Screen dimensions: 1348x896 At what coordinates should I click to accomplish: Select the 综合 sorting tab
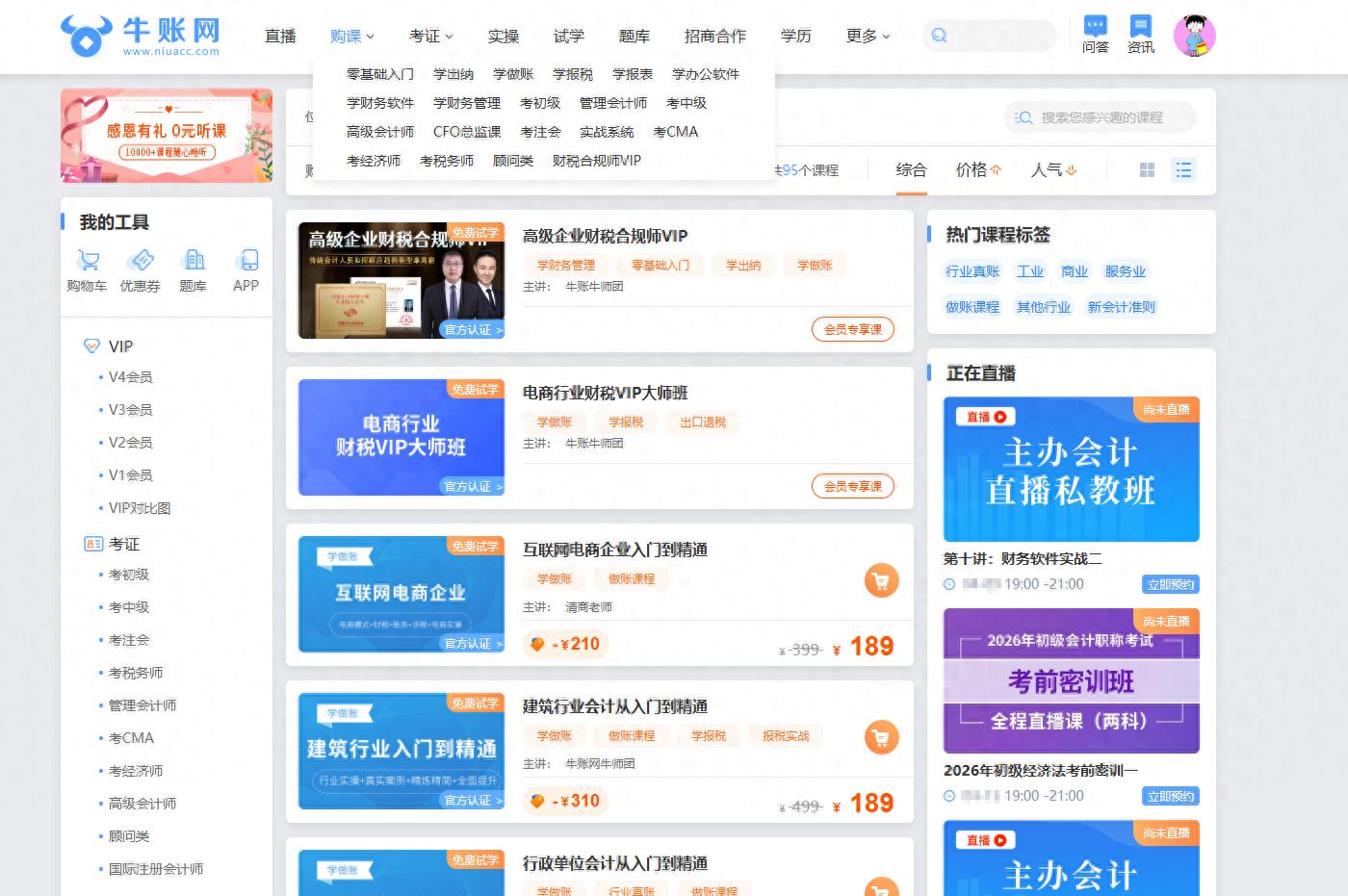(x=911, y=169)
